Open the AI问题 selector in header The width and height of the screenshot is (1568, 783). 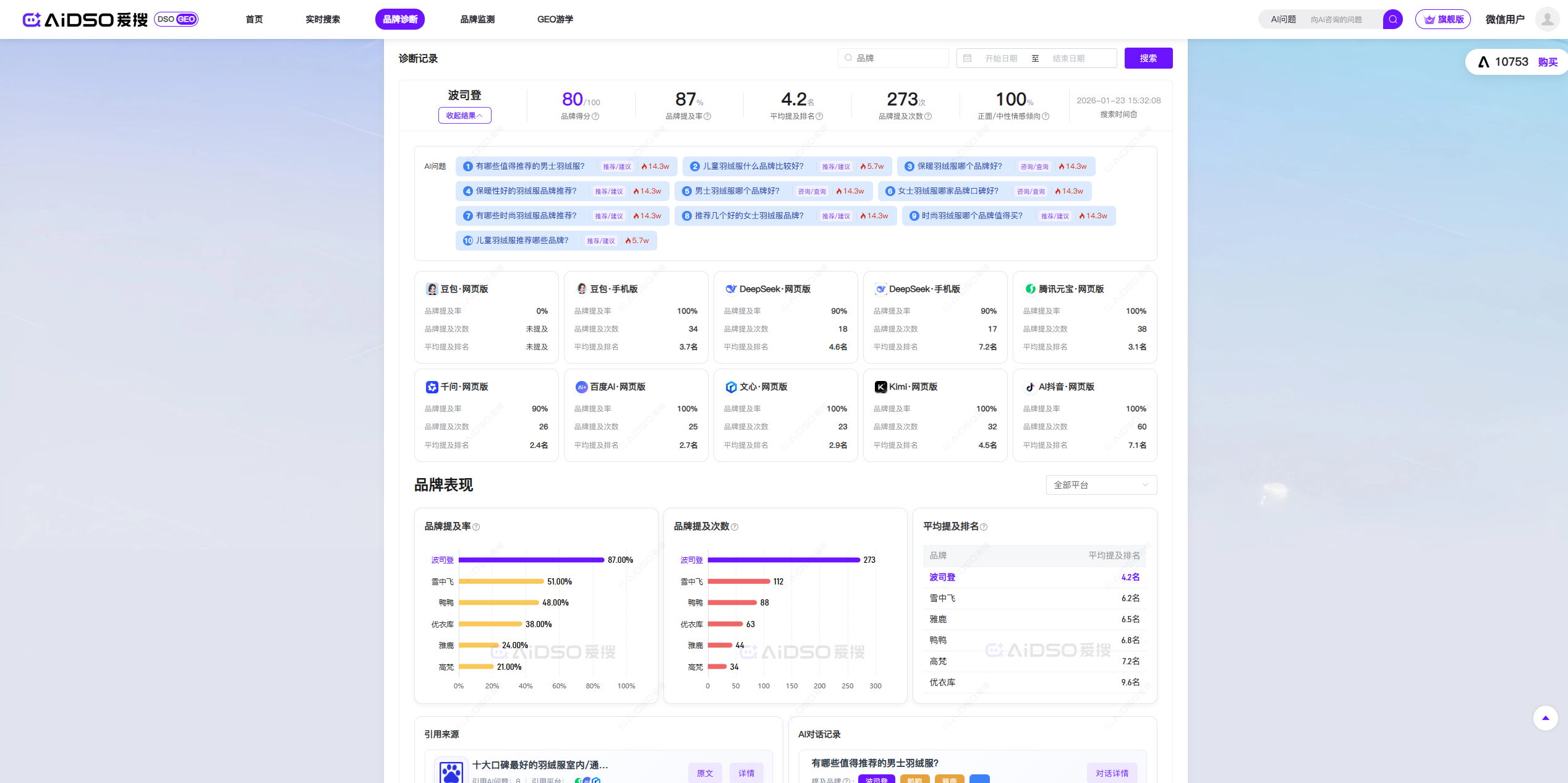(x=1283, y=19)
